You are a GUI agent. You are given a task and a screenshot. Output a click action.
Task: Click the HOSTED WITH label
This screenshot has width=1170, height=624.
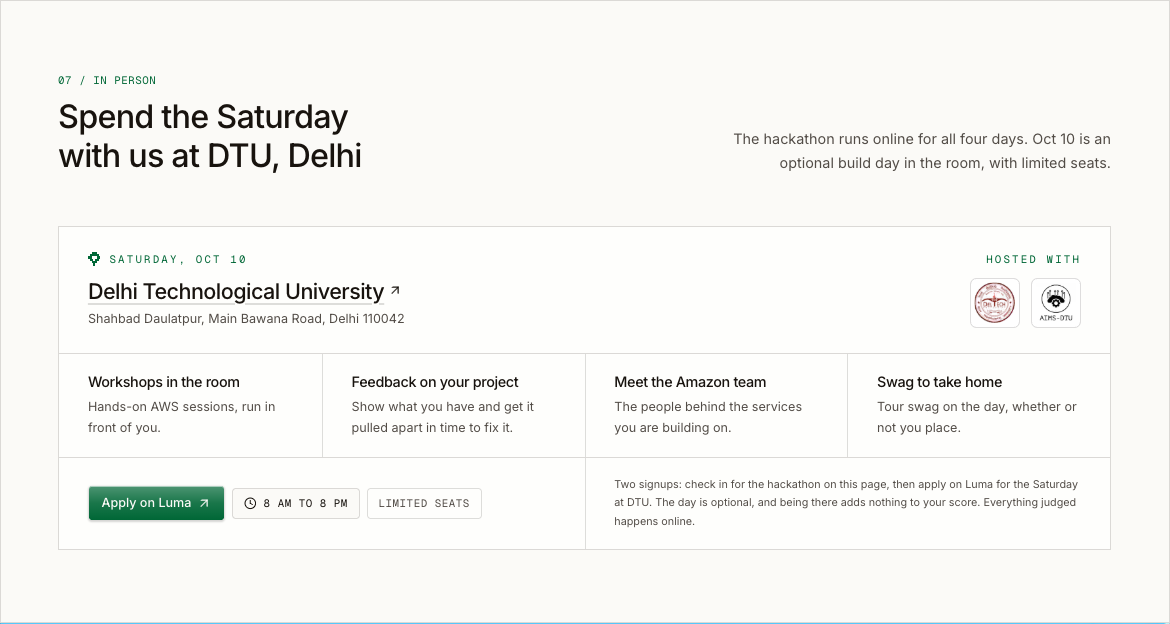1033,260
